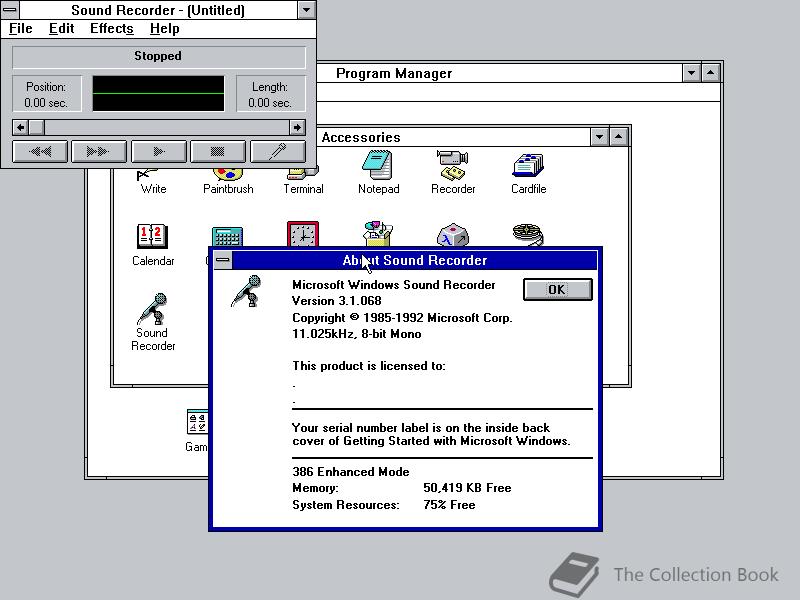Minimize the Sound Recorder window
The image size is (800, 600).
(306, 10)
